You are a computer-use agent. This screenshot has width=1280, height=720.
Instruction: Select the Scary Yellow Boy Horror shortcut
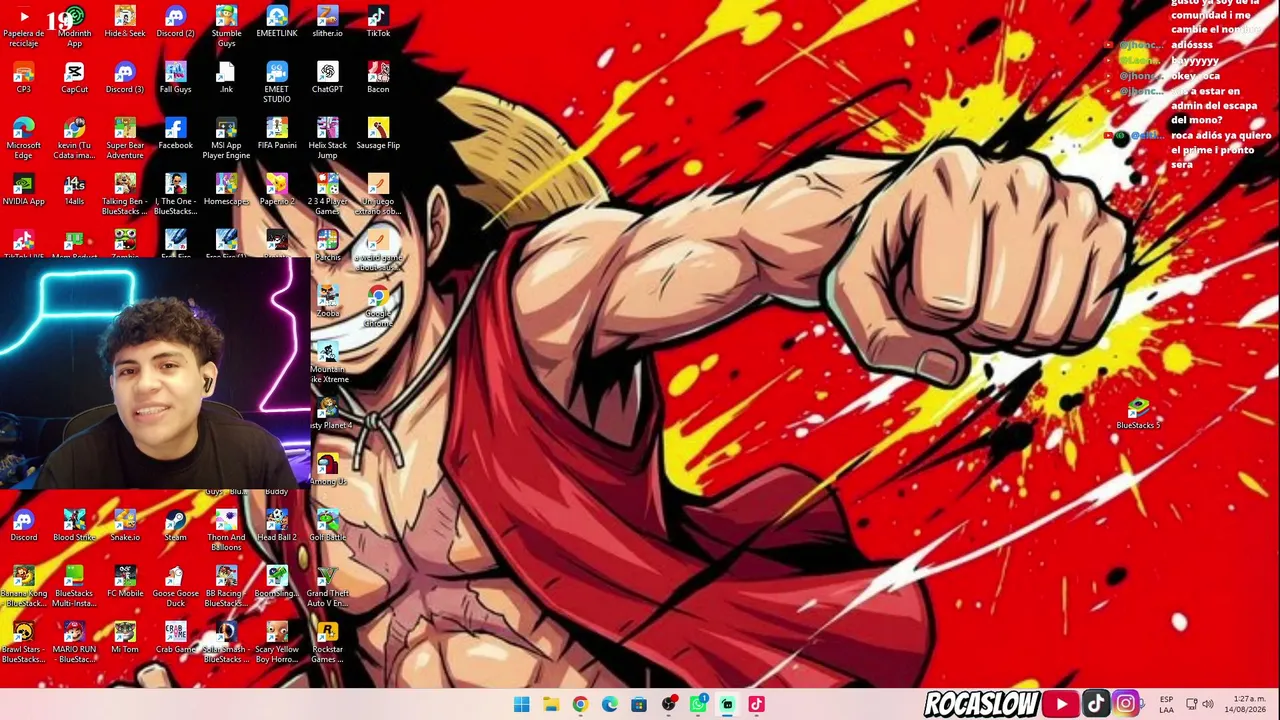click(x=277, y=642)
